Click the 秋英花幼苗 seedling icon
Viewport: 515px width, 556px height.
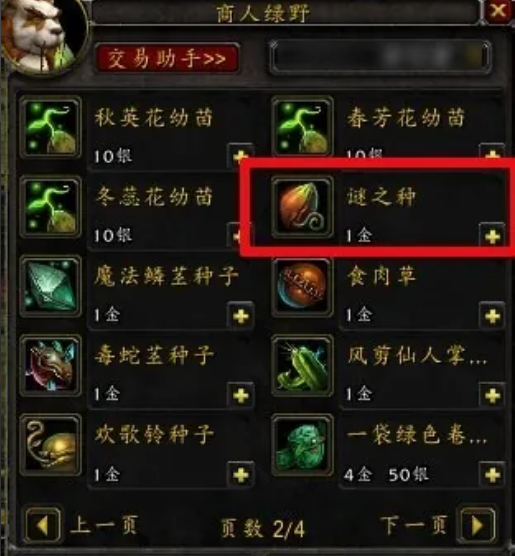pos(51,127)
